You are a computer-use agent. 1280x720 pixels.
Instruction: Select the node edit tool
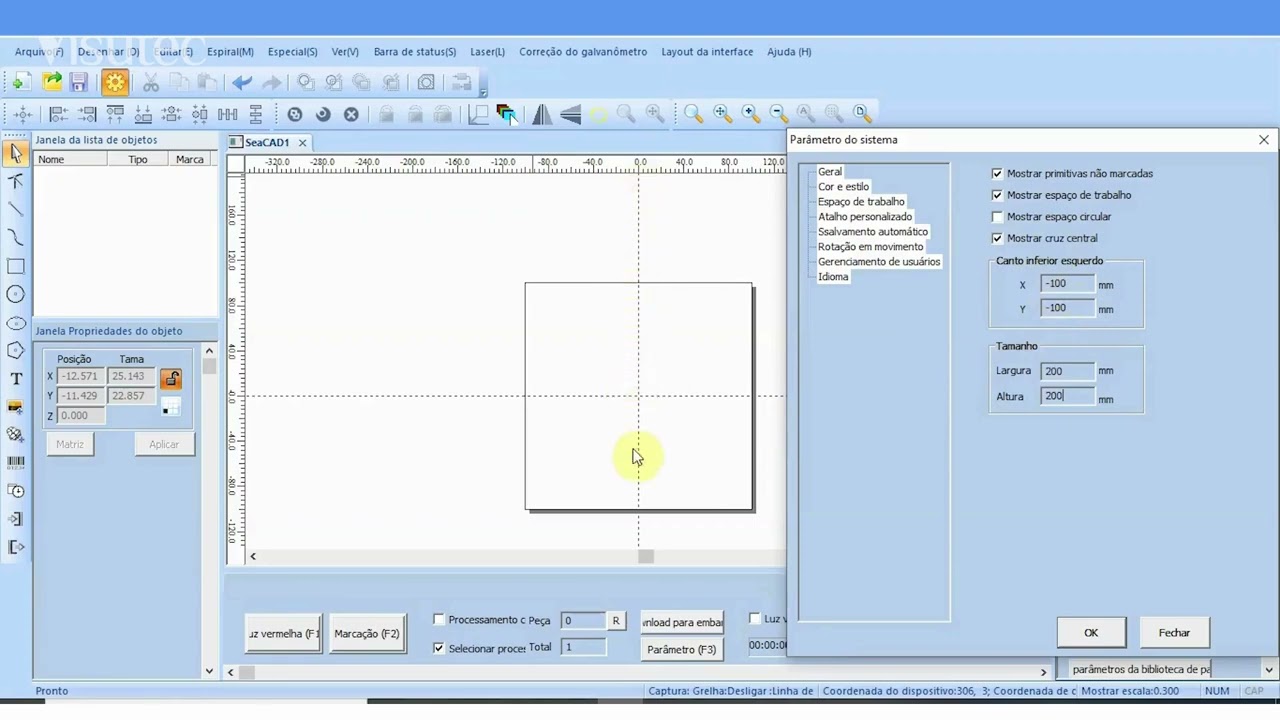[x=15, y=181]
